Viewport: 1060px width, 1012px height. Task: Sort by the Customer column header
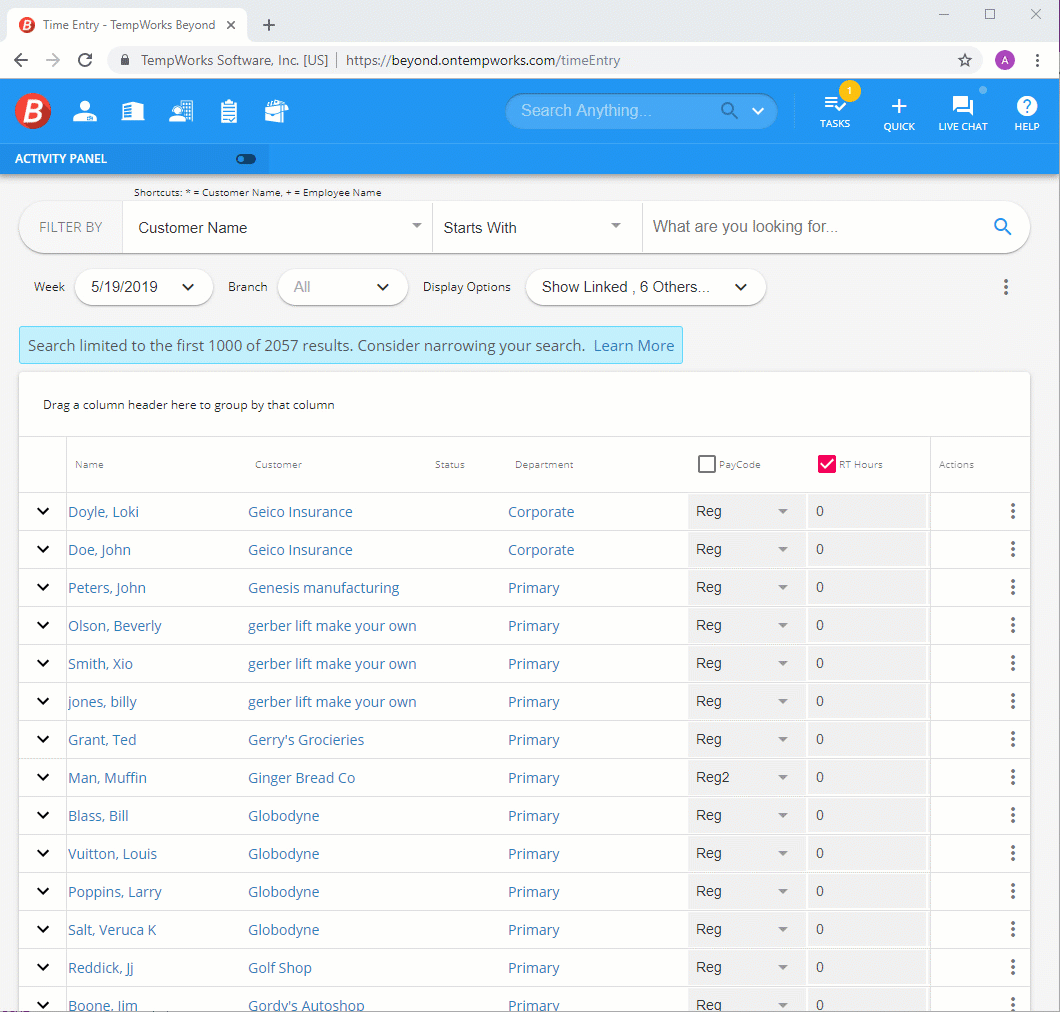[279, 464]
